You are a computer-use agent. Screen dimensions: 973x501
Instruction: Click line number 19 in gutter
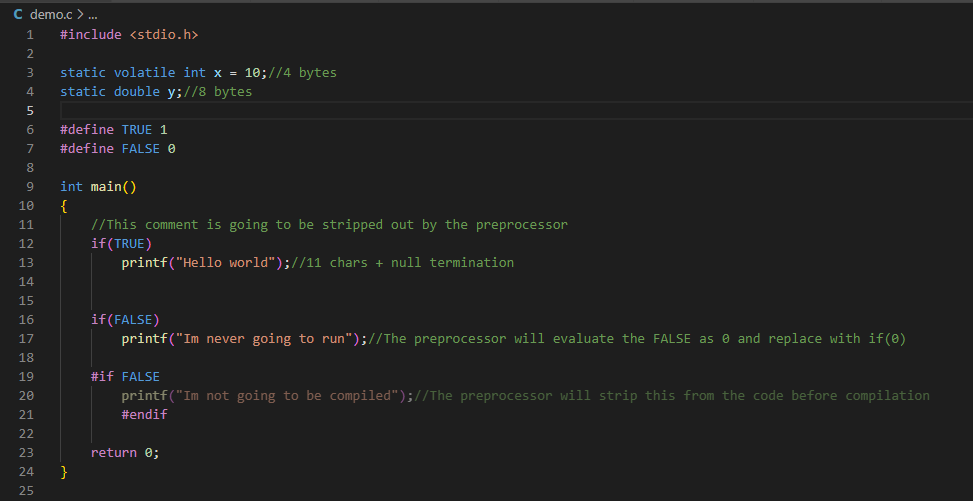(x=26, y=376)
